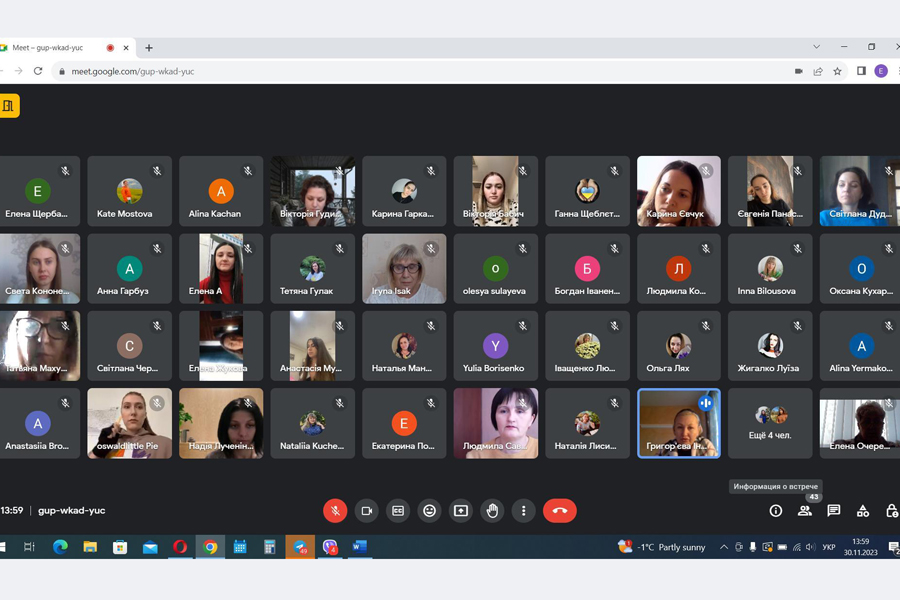Open the Calendar app from taskbar
Viewport: 900px width, 600px height.
[240, 547]
